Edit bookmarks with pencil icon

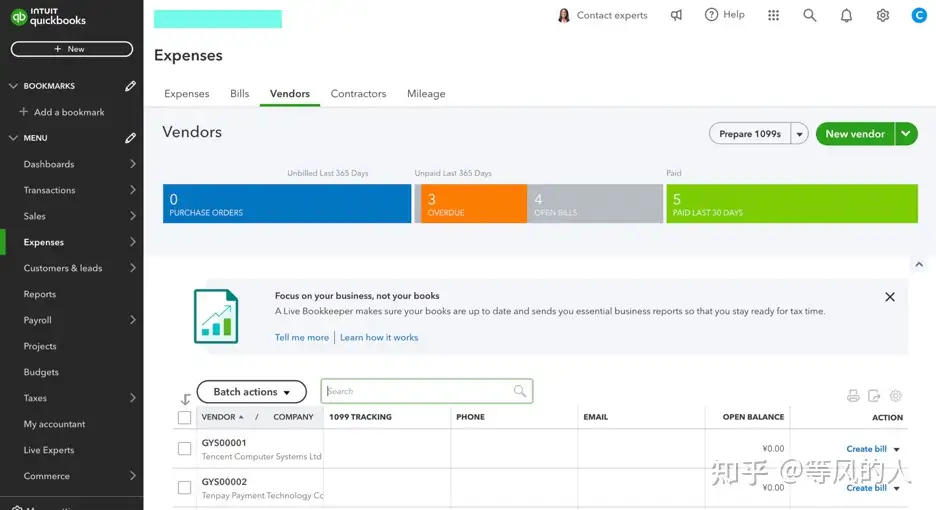pyautogui.click(x=130, y=86)
